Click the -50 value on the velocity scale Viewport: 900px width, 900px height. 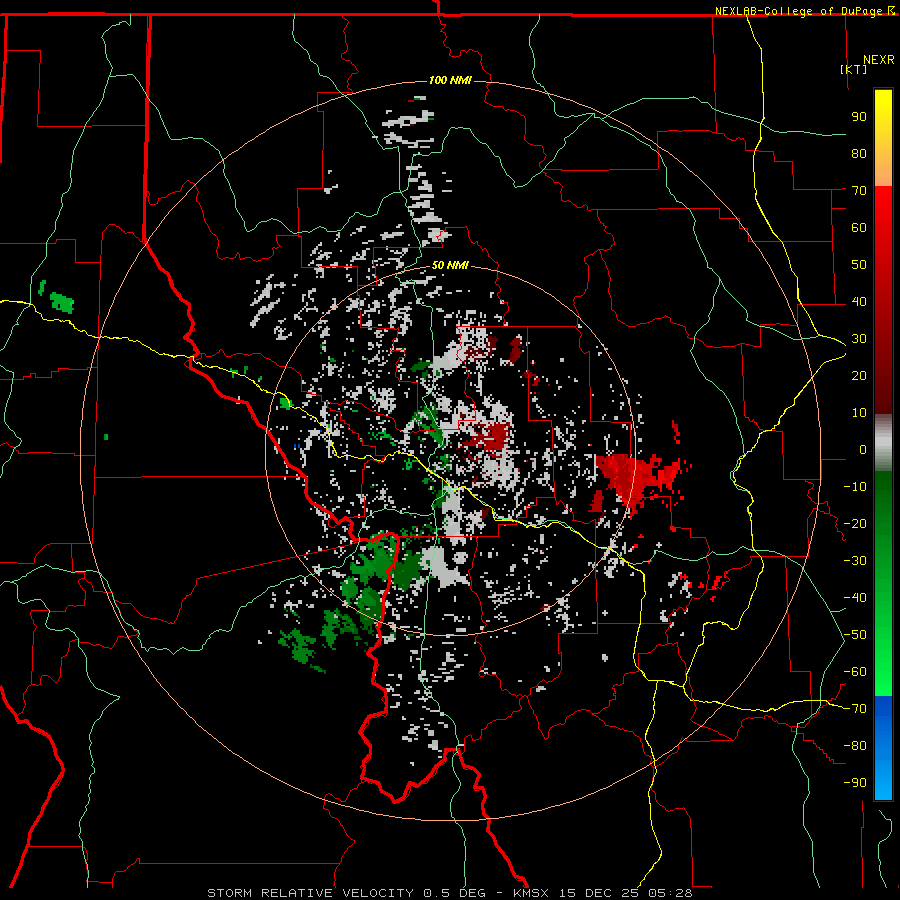pos(855,635)
